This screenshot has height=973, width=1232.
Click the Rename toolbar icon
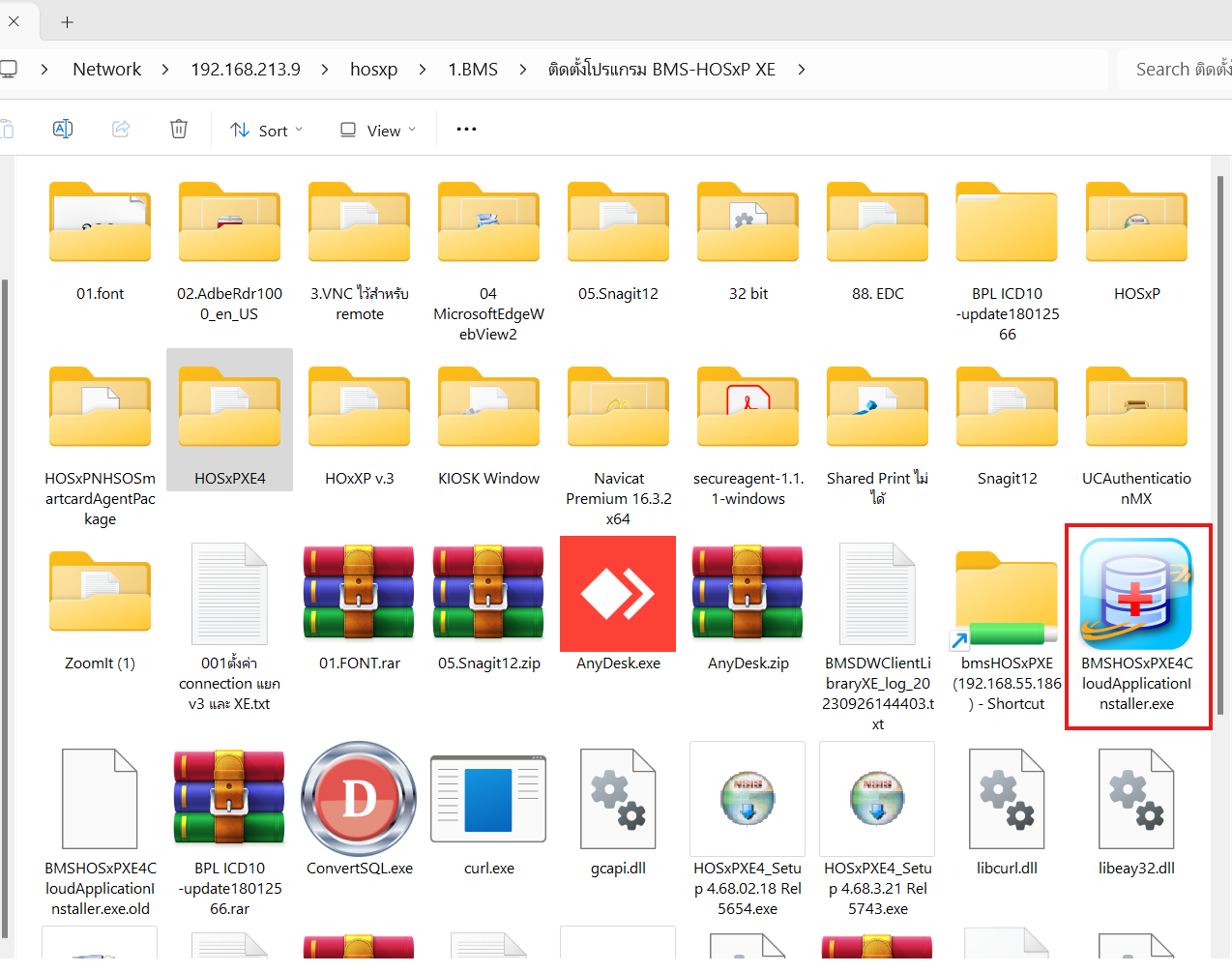(63, 129)
